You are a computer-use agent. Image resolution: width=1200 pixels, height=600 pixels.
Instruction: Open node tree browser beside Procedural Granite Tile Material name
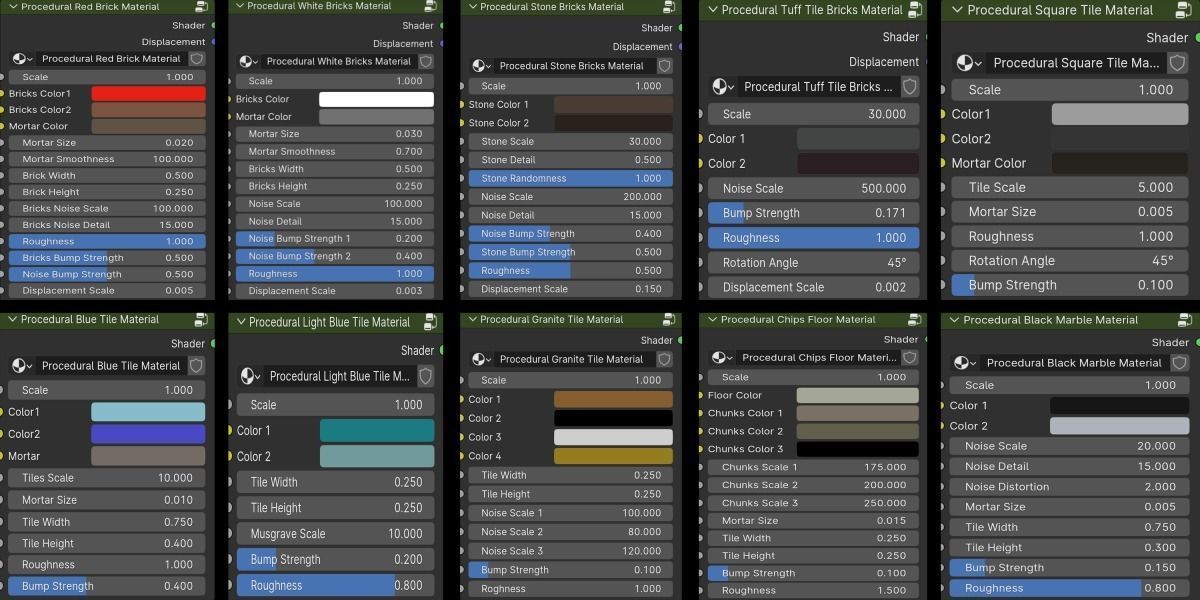click(x=480, y=359)
